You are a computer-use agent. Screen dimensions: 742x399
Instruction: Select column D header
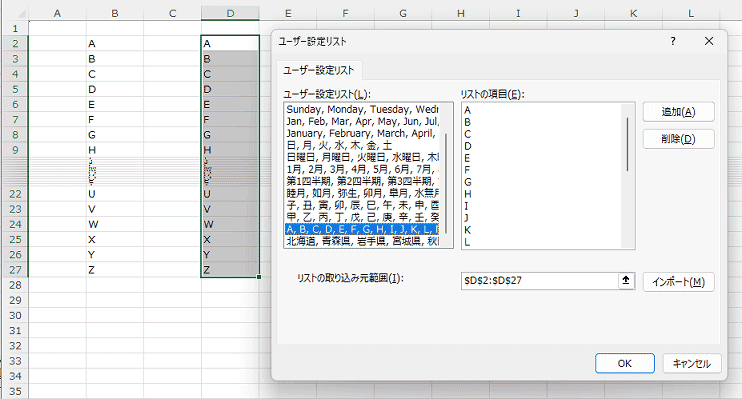click(x=230, y=13)
